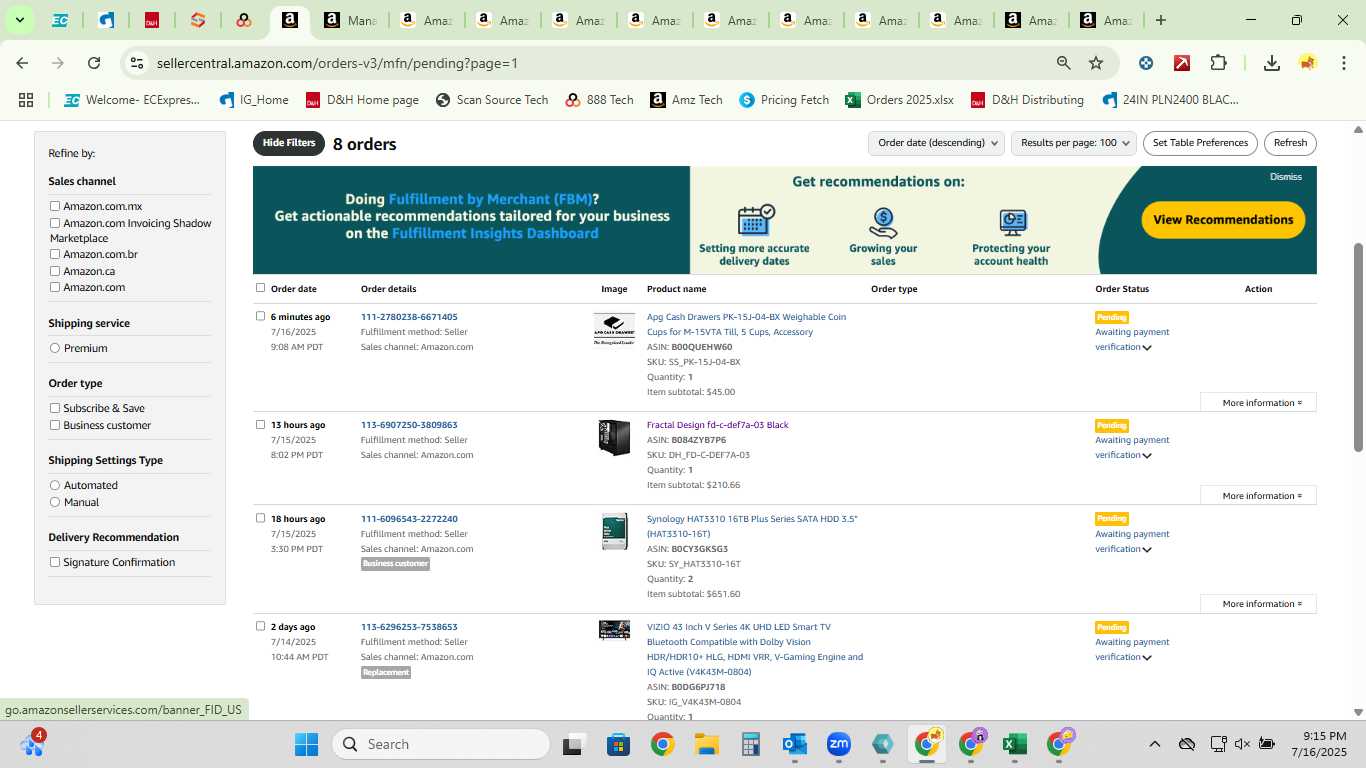This screenshot has width=1366, height=768.
Task: Reload the current browser page
Action: tap(94, 63)
